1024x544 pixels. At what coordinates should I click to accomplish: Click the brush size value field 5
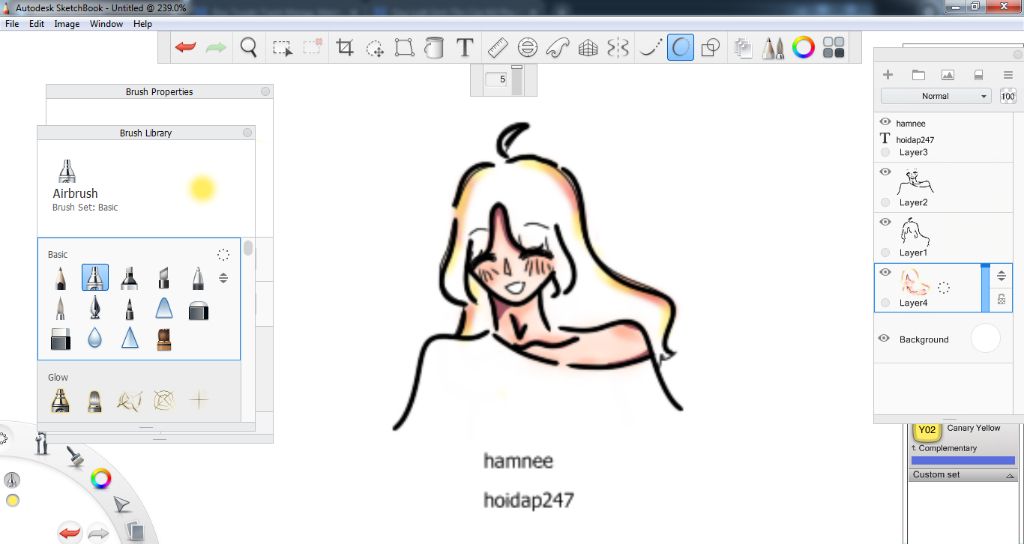coord(498,79)
